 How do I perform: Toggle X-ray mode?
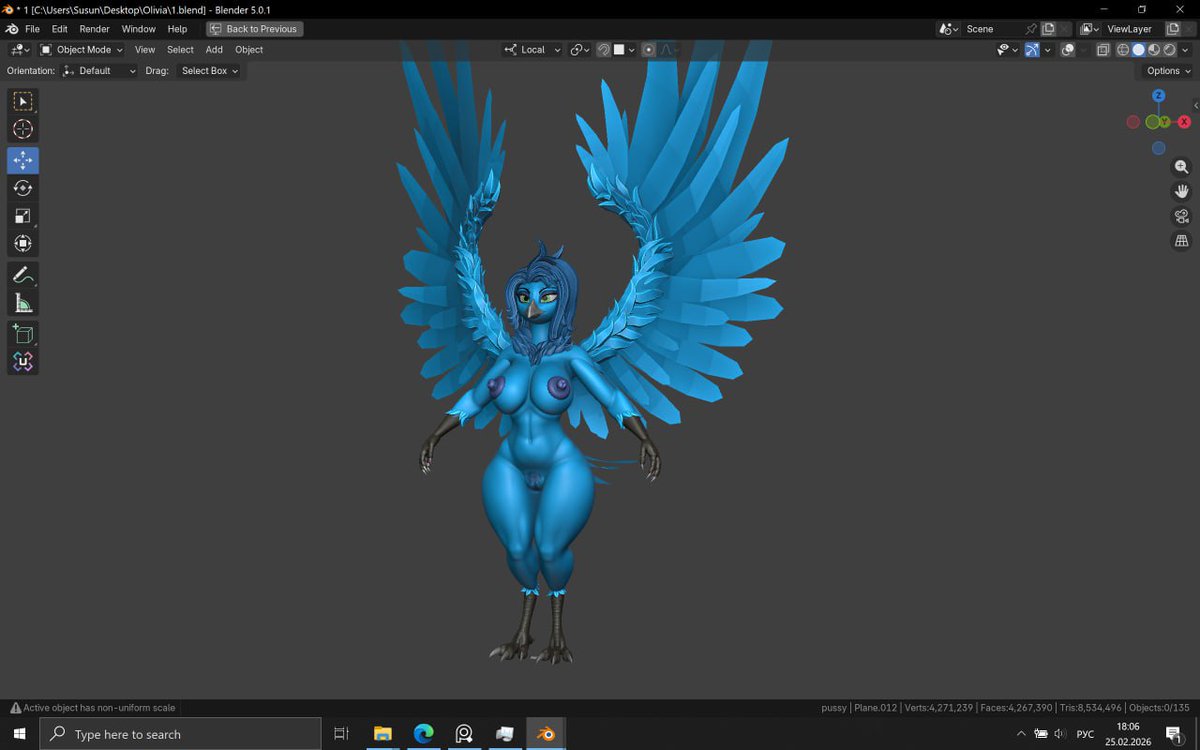1103,49
